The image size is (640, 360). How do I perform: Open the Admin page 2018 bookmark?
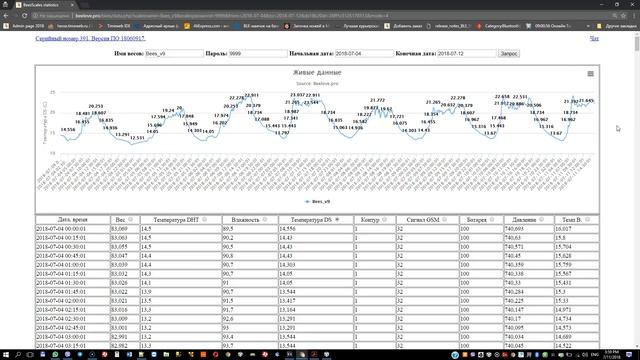coord(23,26)
